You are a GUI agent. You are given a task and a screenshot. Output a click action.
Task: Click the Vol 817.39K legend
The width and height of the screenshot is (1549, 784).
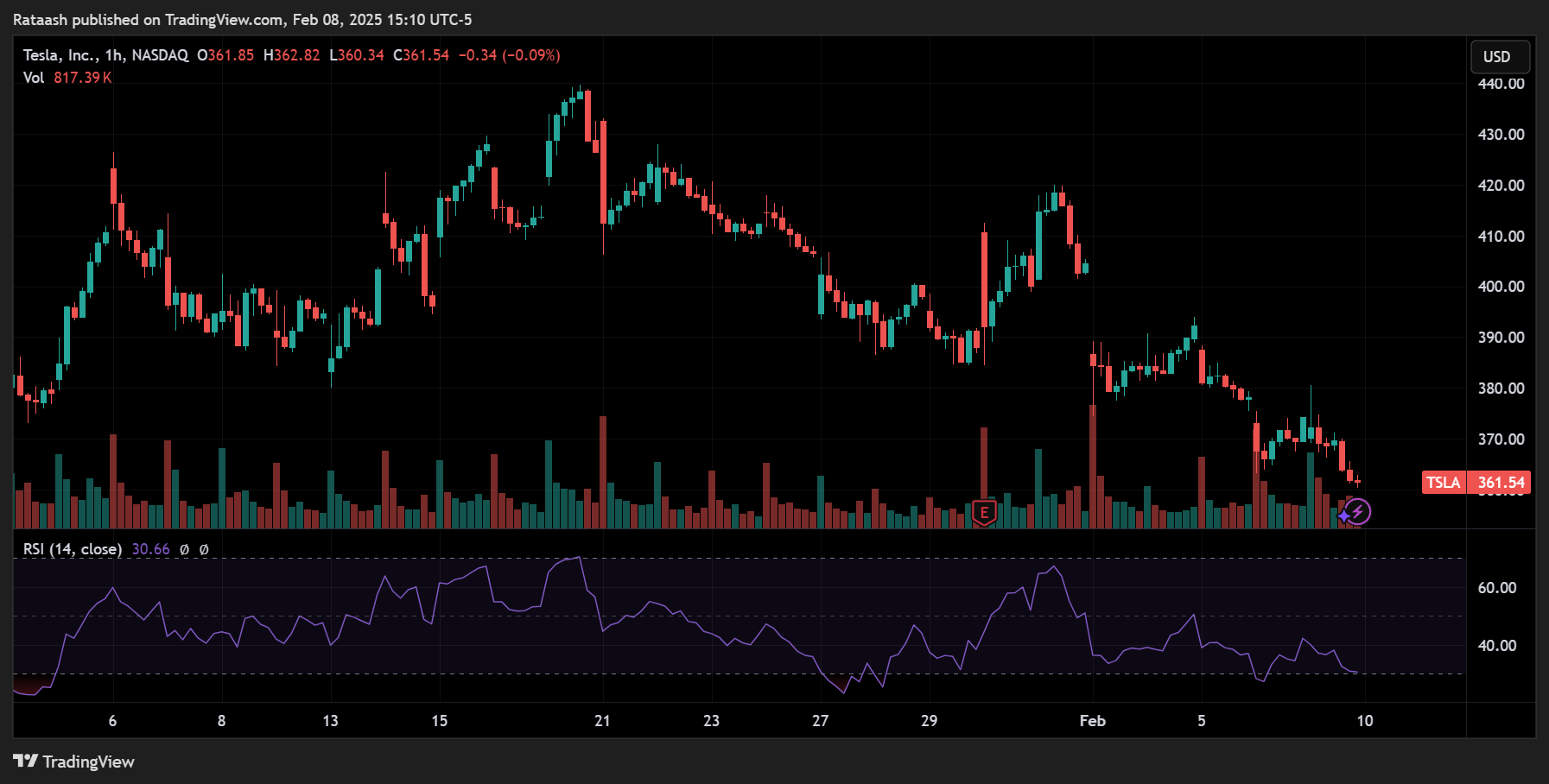pos(67,78)
